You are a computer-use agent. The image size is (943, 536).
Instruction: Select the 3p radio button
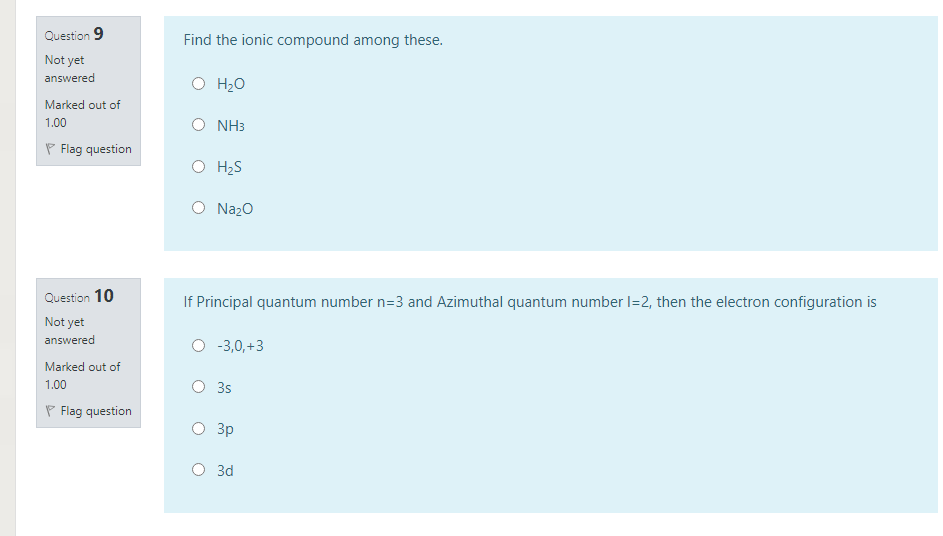point(198,428)
